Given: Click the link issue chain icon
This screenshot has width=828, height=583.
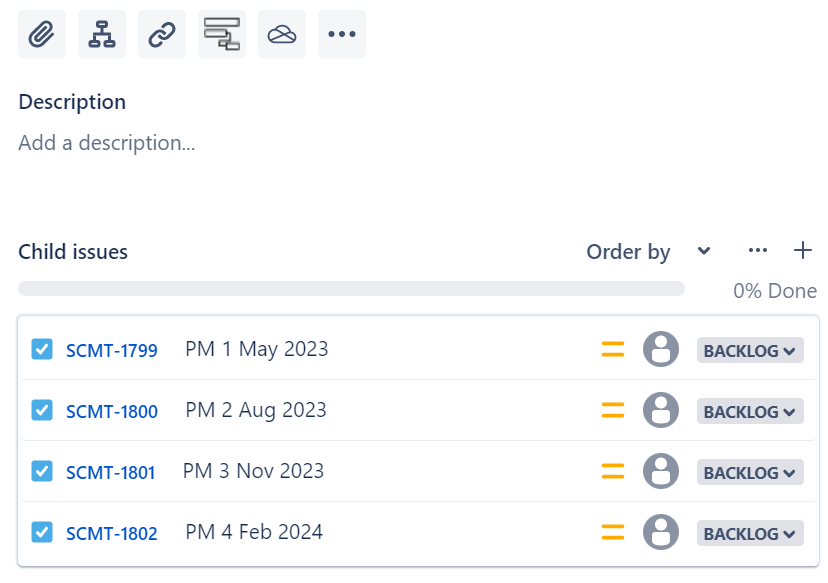Looking at the screenshot, I should point(162,34).
